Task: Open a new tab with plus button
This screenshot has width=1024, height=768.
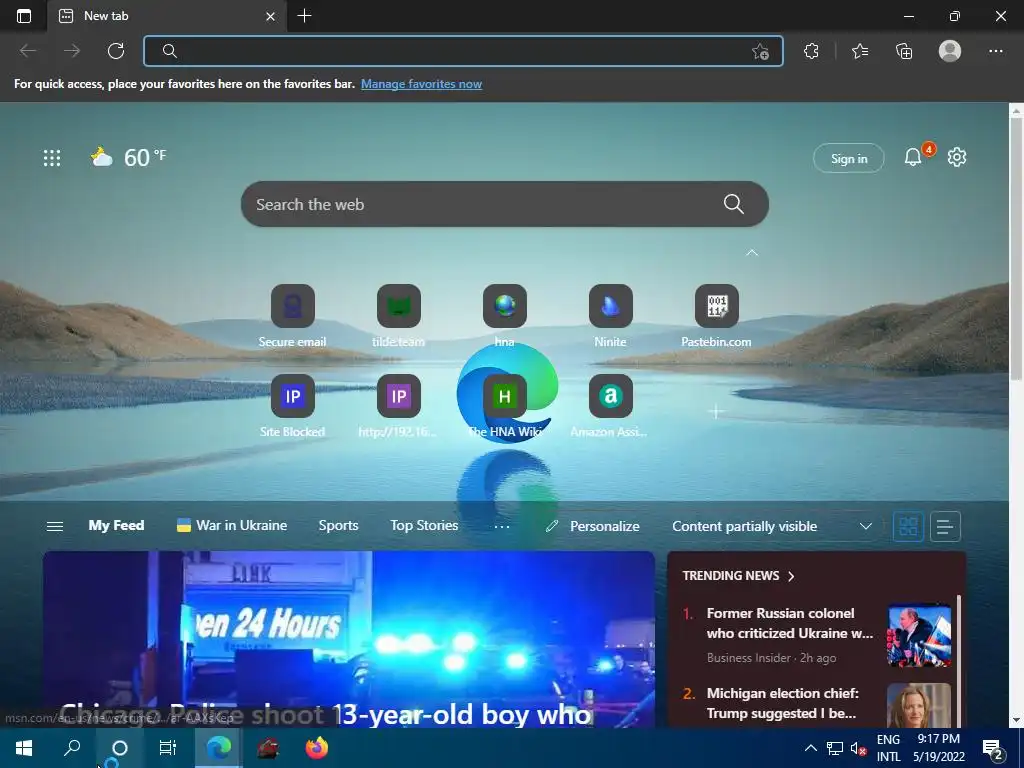Action: pyautogui.click(x=304, y=16)
